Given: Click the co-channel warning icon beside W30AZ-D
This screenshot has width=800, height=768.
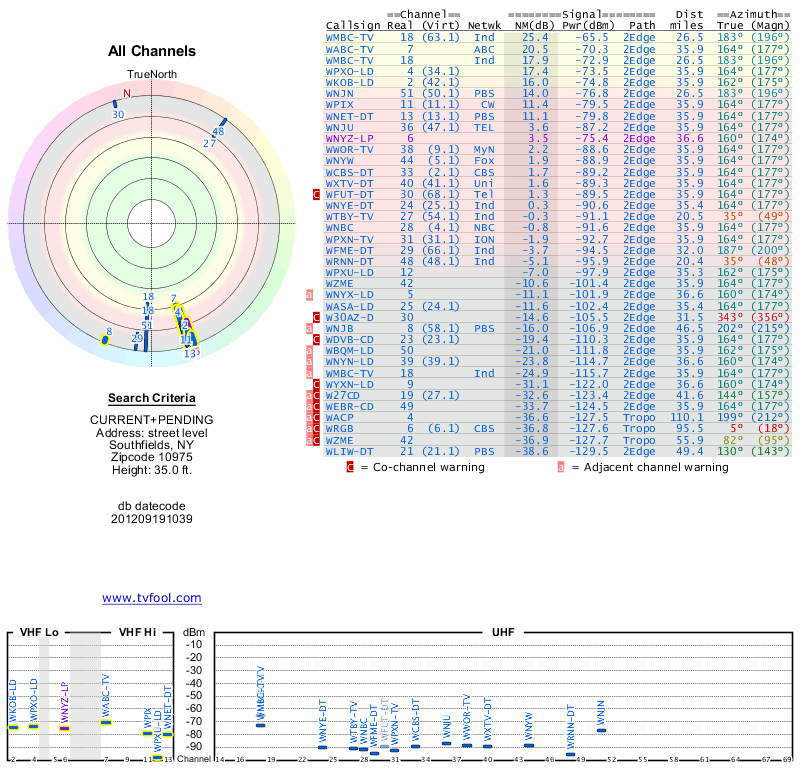Looking at the screenshot, I should pos(316,316).
